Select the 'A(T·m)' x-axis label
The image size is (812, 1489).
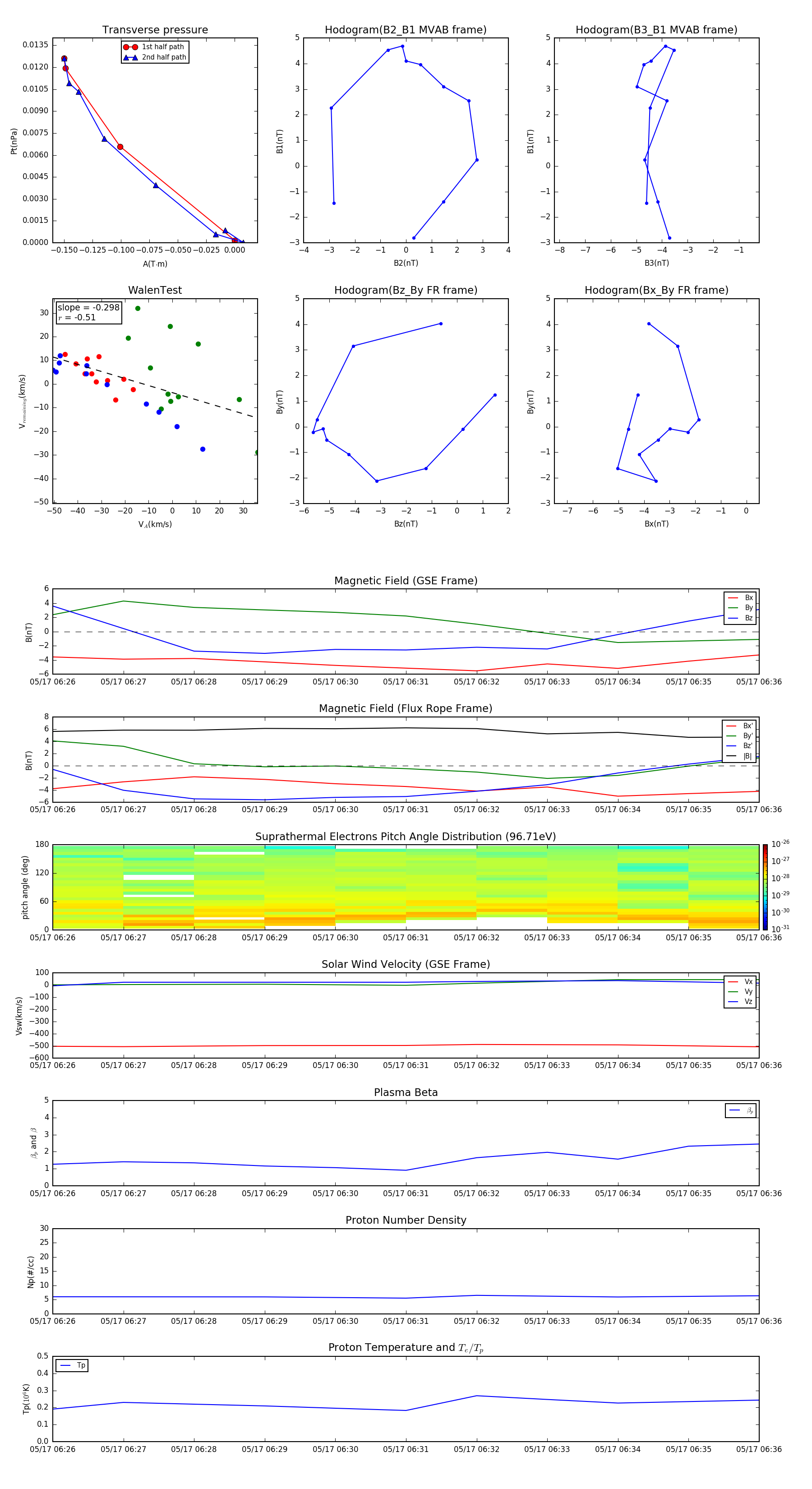(155, 264)
